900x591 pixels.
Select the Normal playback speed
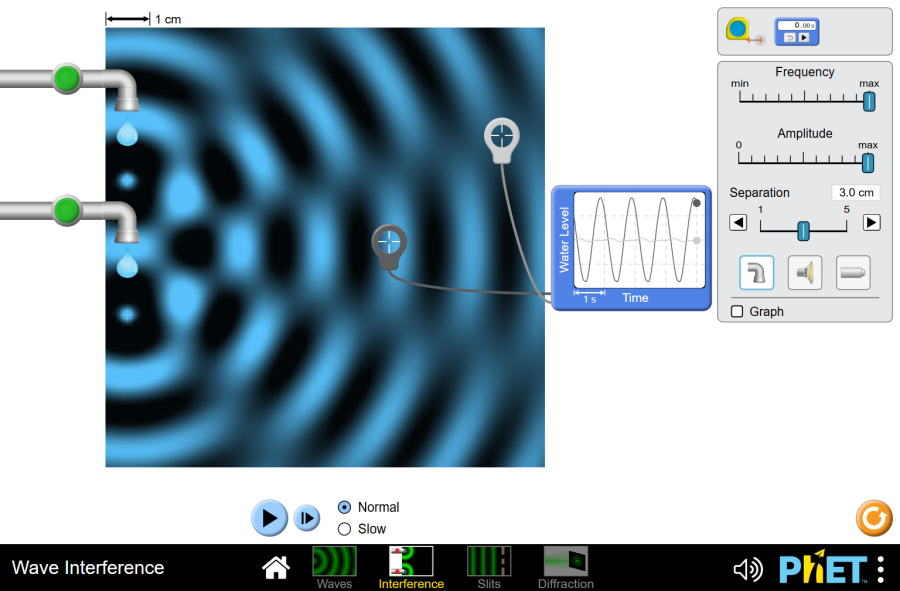pos(344,507)
